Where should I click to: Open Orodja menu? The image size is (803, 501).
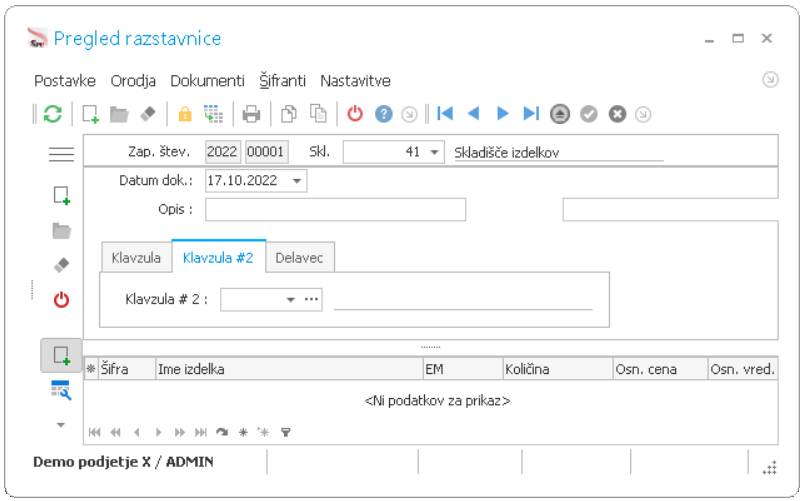point(133,81)
